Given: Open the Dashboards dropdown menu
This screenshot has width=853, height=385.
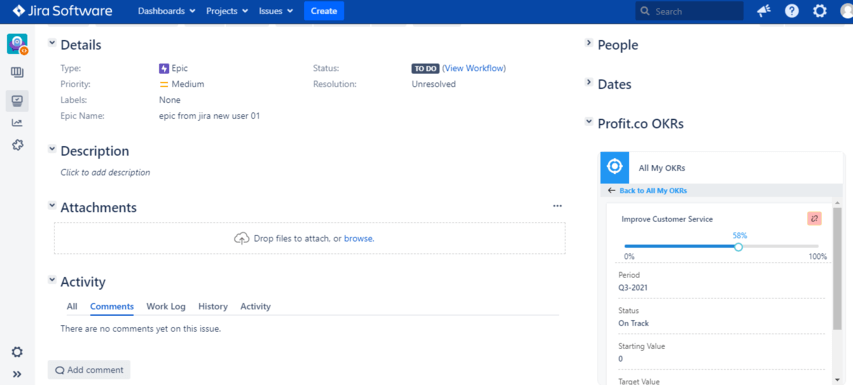Looking at the screenshot, I should click(x=166, y=11).
